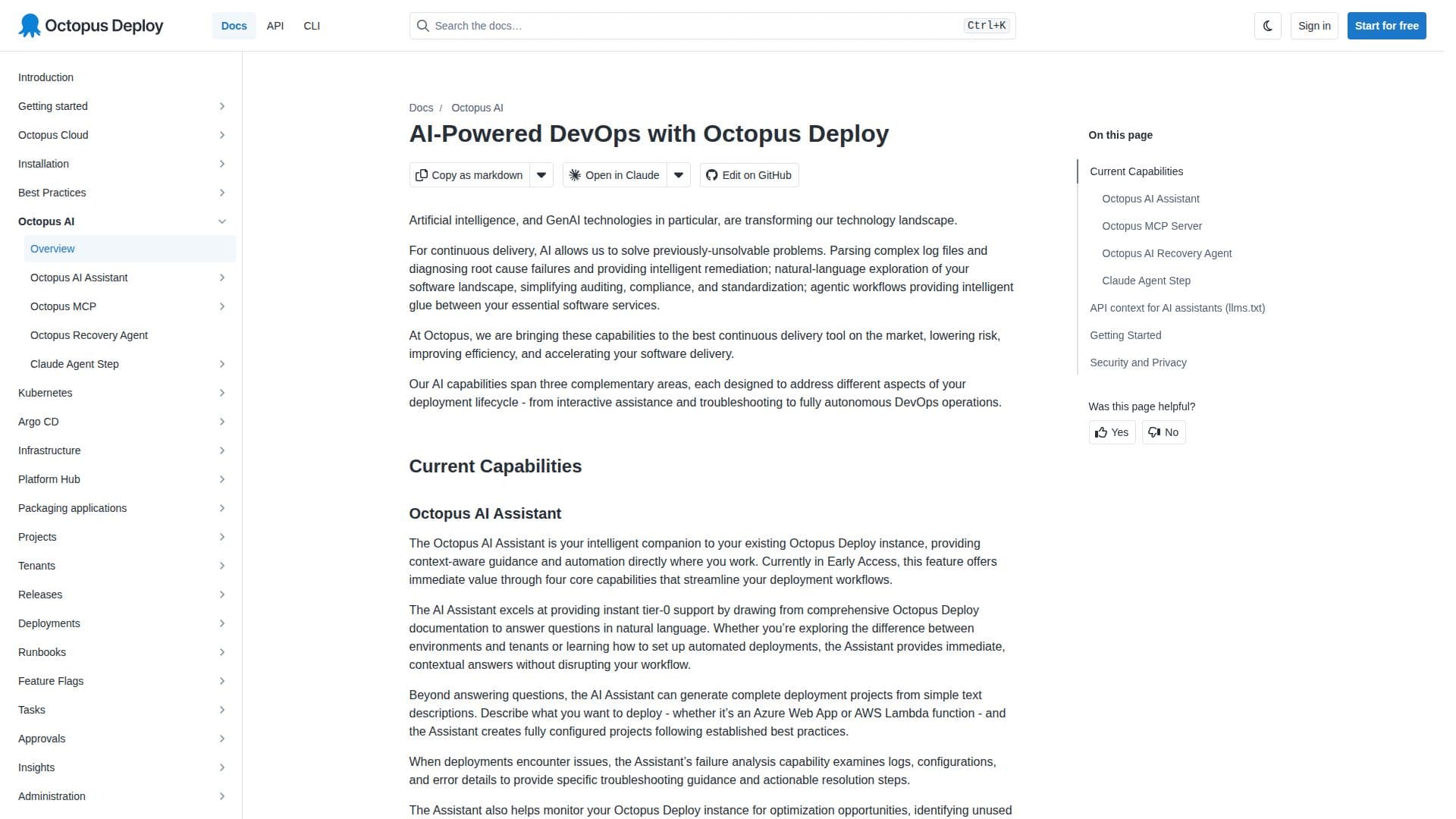Toggle dark mode moon icon
Screen dimensions: 1456x819
(x=1267, y=26)
